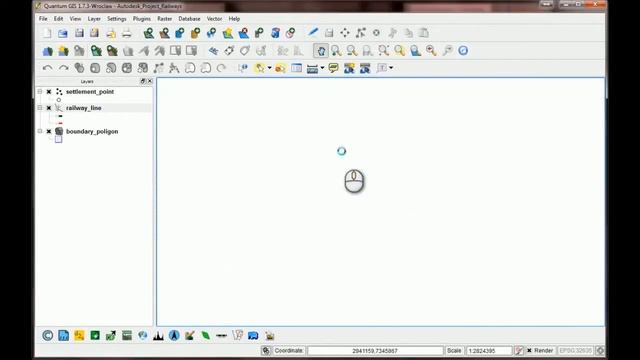Toggle visibility of railway_line layer
Image resolution: width=640 pixels, height=360 pixels.
click(x=49, y=108)
